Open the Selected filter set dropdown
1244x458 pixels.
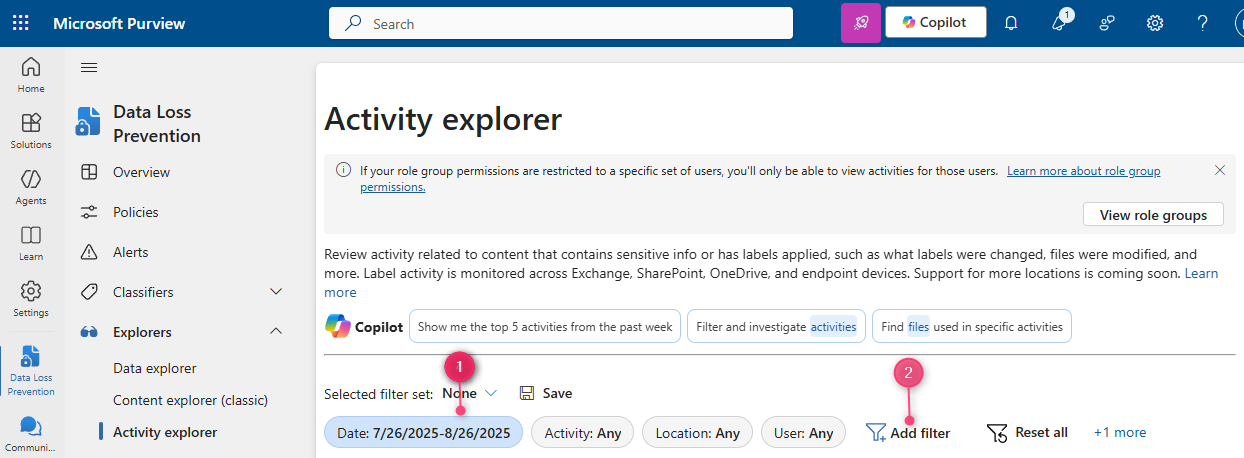click(x=470, y=393)
